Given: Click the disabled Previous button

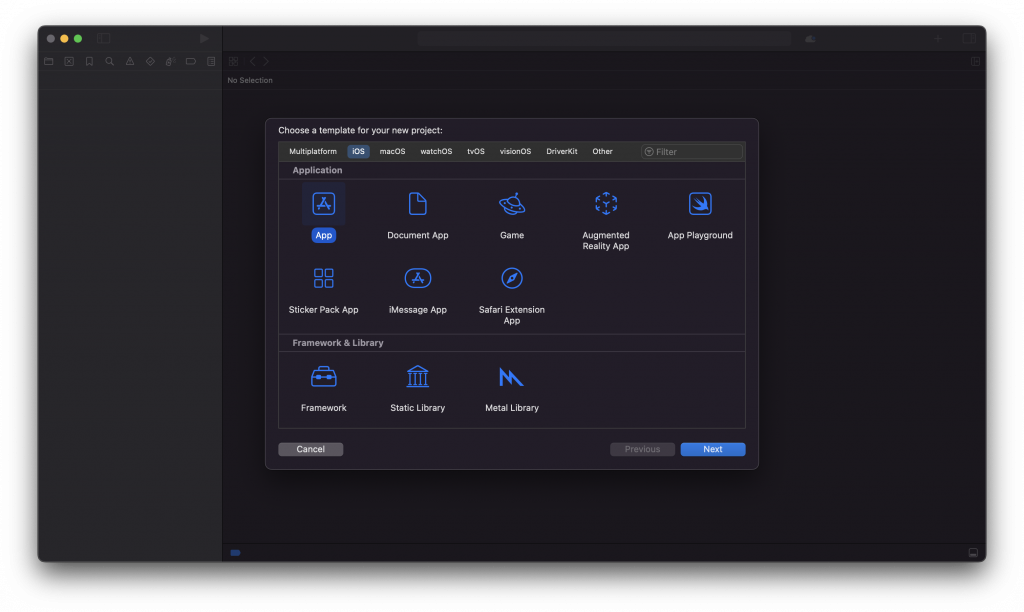Looking at the screenshot, I should click(x=642, y=449).
